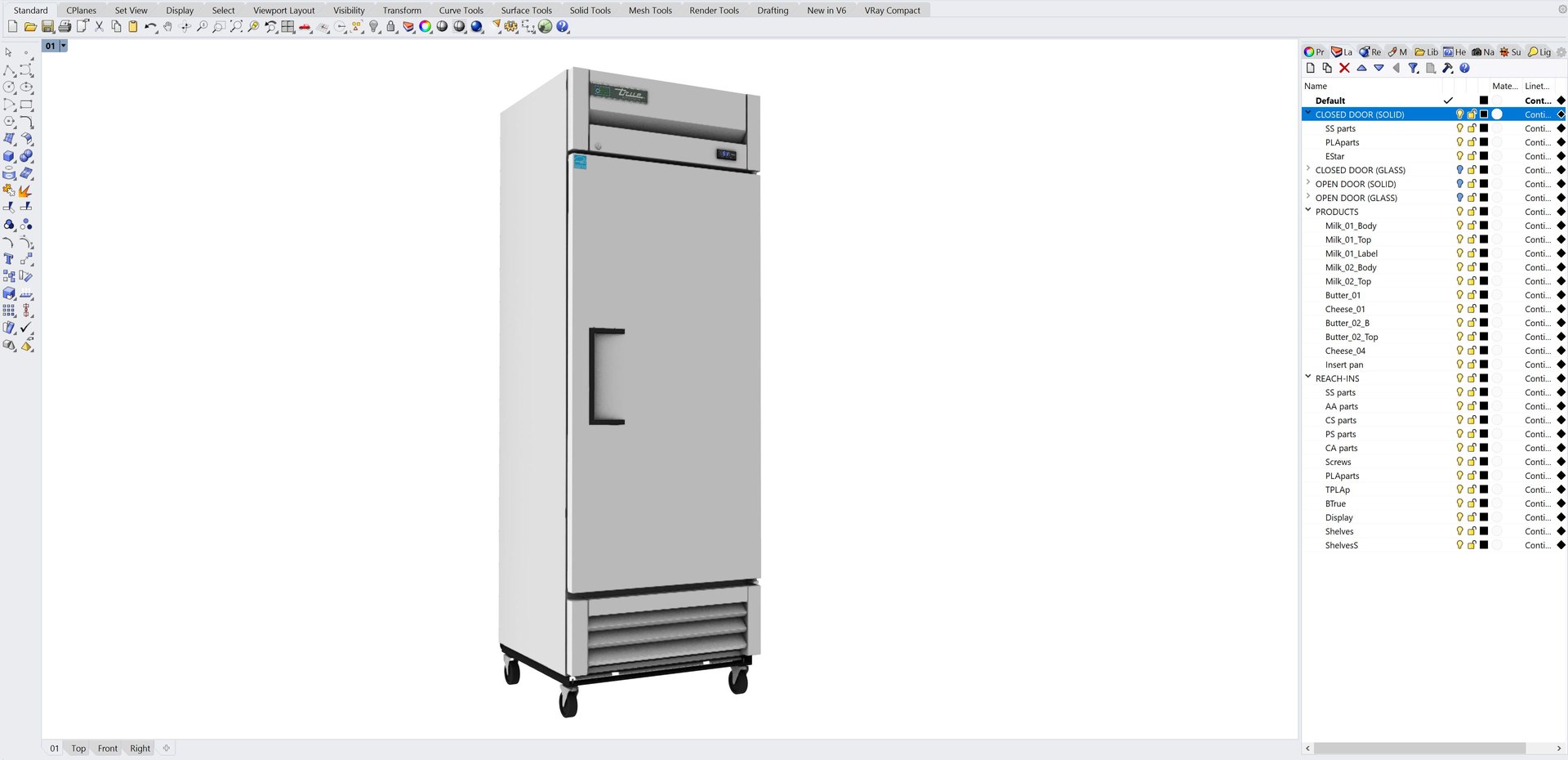Screen dimensions: 1568x760
Task: Toggle lock icon for EStar layer
Action: pos(1472,156)
